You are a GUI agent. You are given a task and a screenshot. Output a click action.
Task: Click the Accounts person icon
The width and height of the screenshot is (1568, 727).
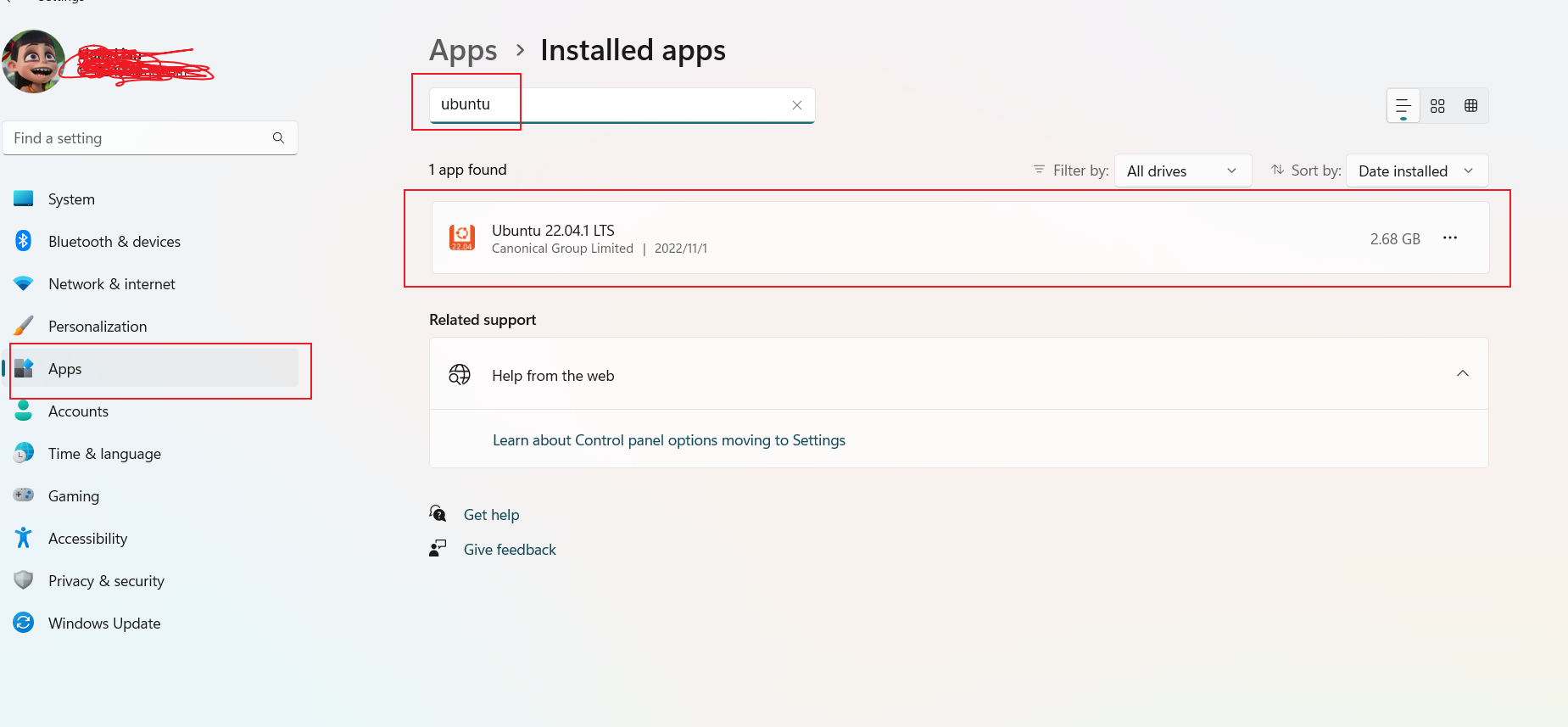point(24,411)
